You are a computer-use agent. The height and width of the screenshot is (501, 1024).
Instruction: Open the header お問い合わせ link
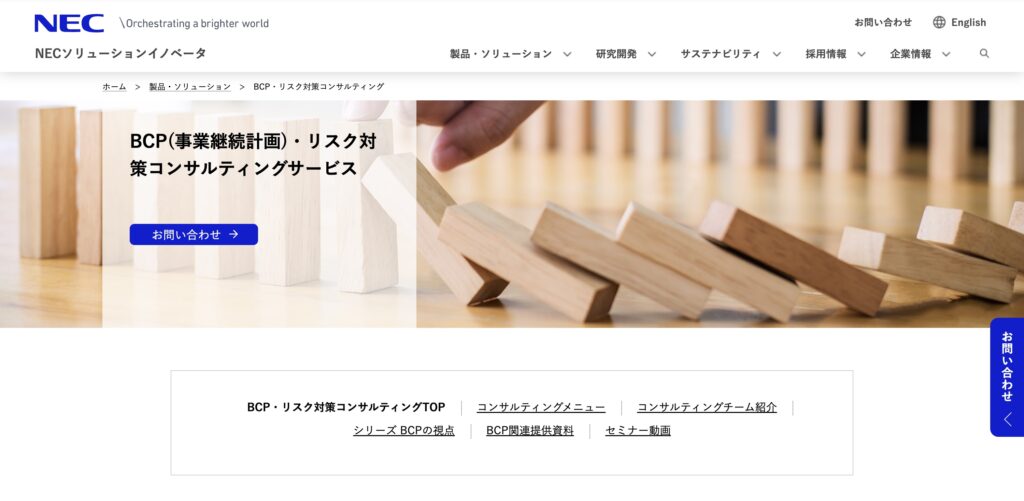883,22
